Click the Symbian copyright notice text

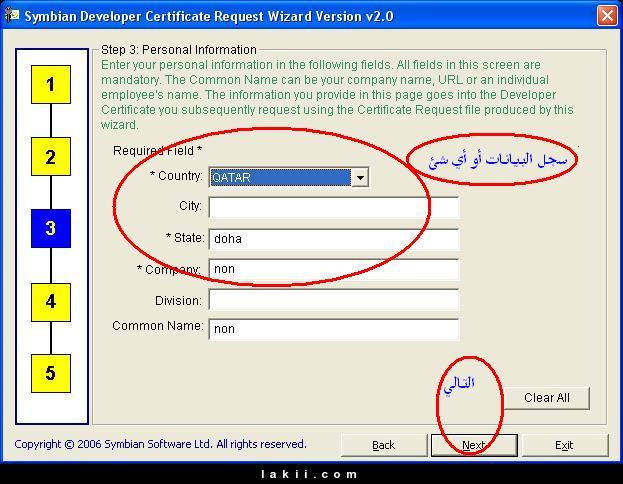click(x=161, y=444)
